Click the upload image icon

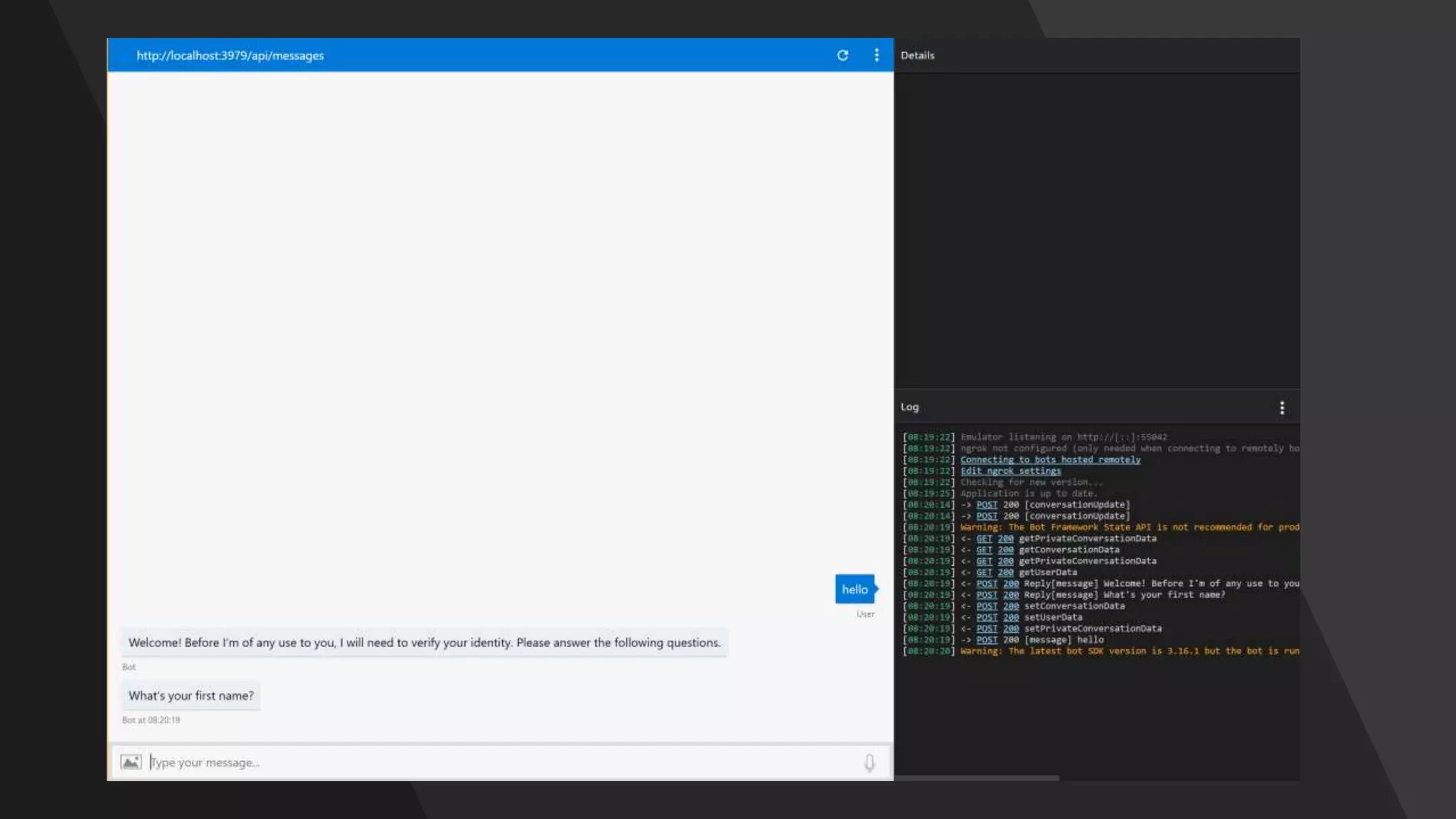pos(131,762)
